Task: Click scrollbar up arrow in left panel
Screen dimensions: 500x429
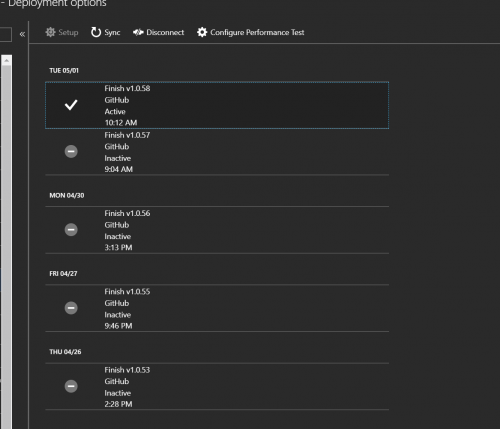Action: 6,60
